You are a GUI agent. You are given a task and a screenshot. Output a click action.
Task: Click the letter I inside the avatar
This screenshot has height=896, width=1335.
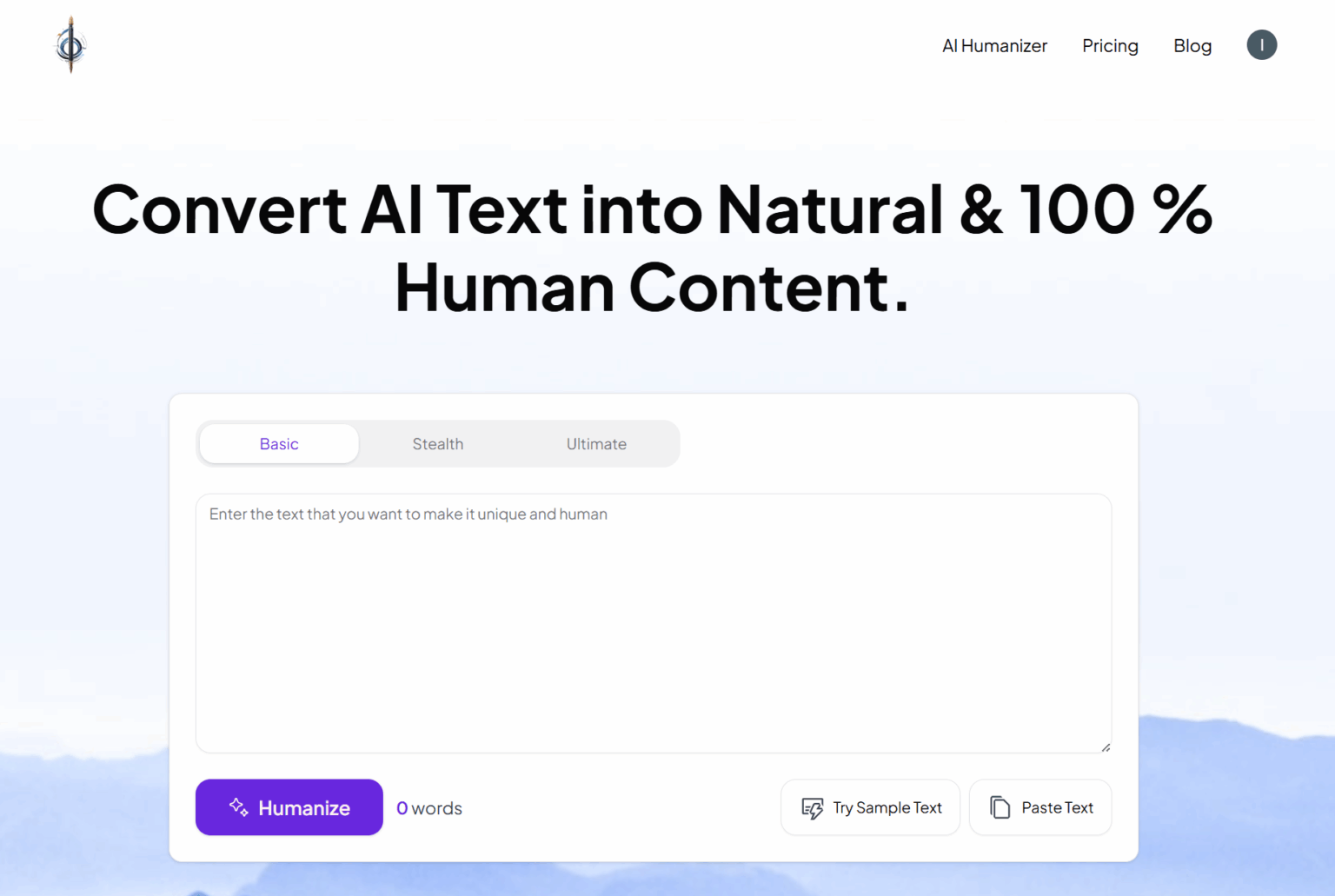pos(1262,44)
